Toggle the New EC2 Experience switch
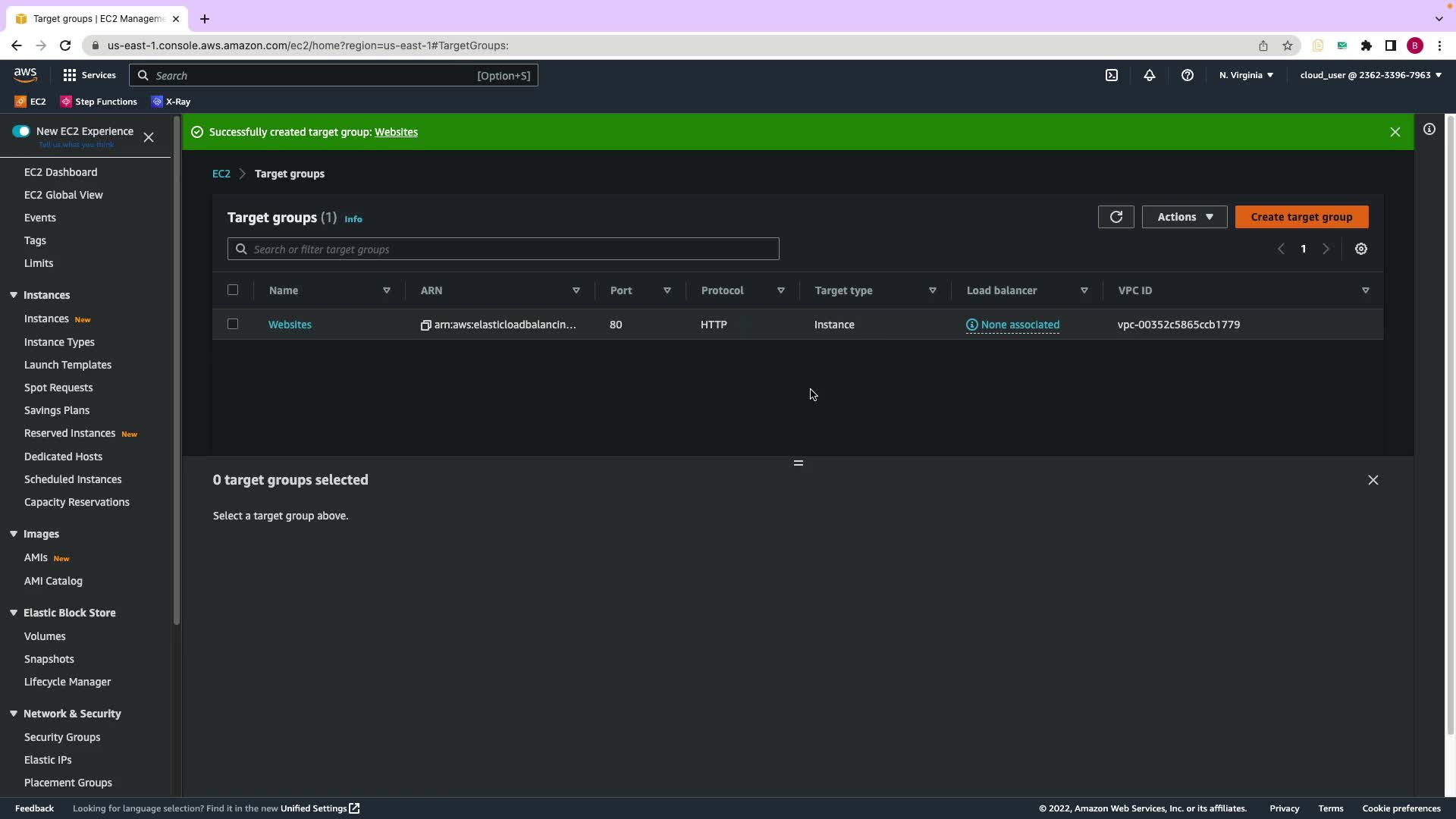1456x819 pixels. tap(21, 131)
